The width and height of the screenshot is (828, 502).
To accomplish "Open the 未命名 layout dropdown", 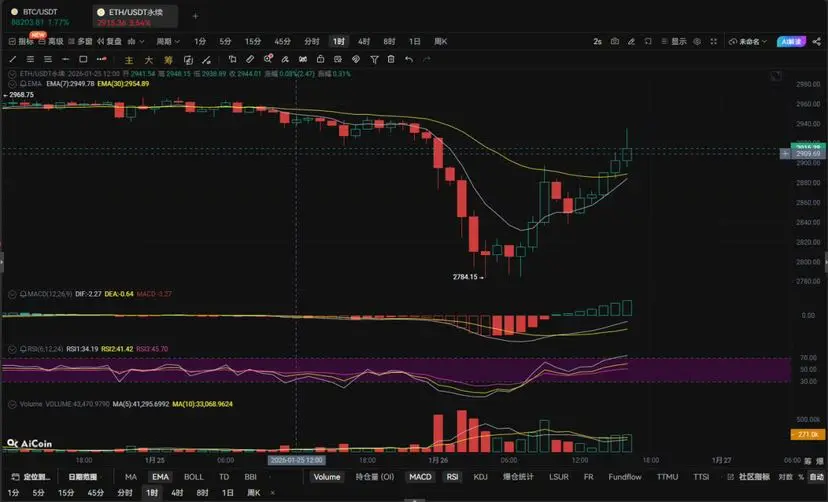I will 748,41.
